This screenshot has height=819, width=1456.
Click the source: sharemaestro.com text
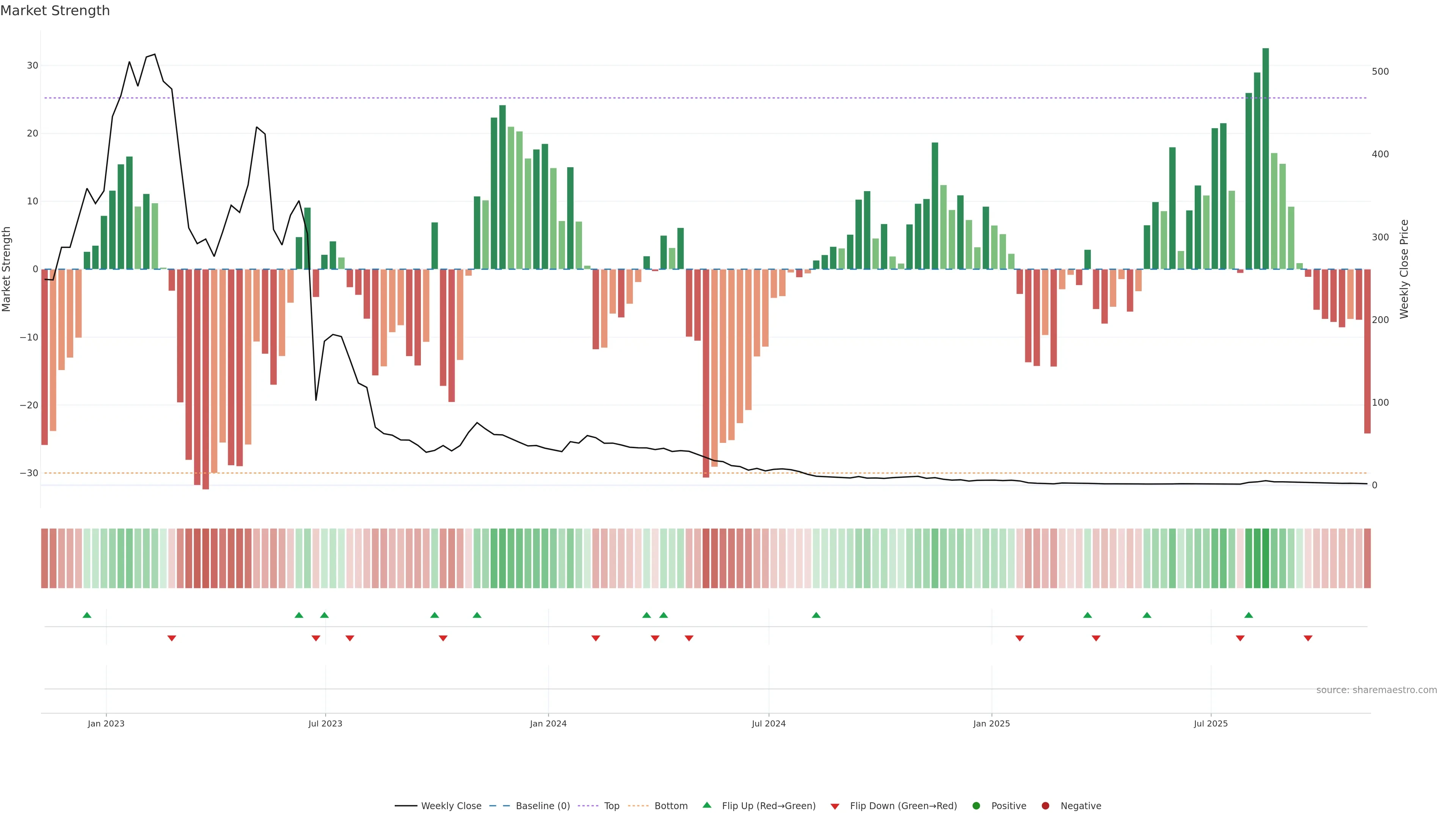(x=1376, y=690)
